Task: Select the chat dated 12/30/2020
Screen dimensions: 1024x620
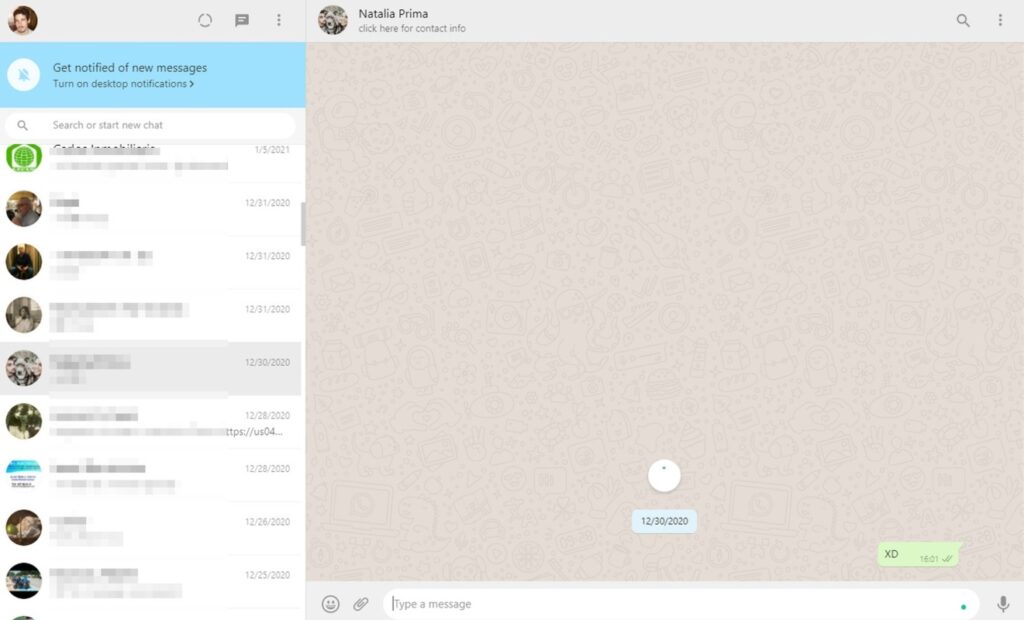Action: (x=150, y=369)
